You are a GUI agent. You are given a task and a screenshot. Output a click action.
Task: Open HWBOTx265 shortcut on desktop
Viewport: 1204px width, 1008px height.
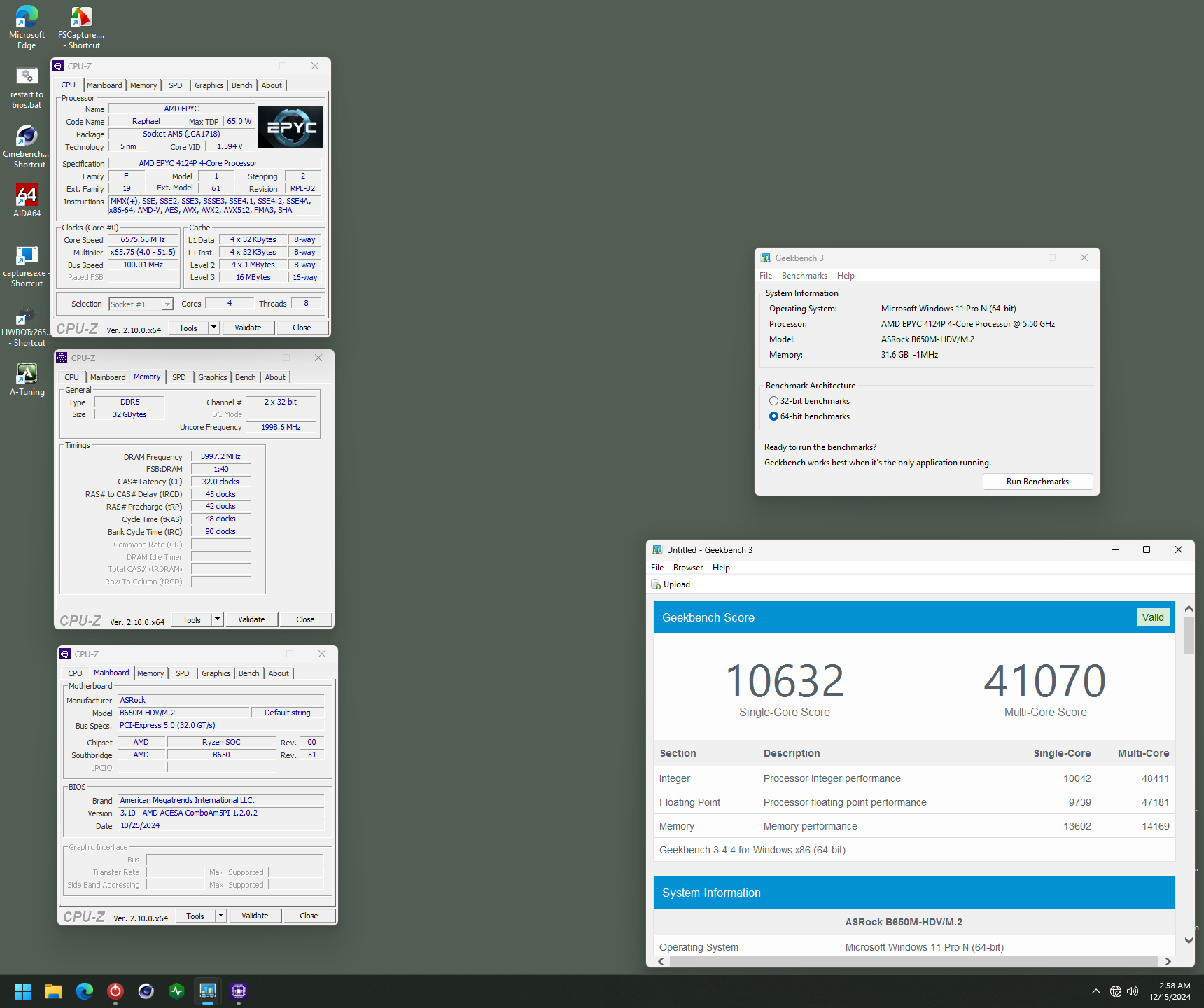click(x=27, y=326)
